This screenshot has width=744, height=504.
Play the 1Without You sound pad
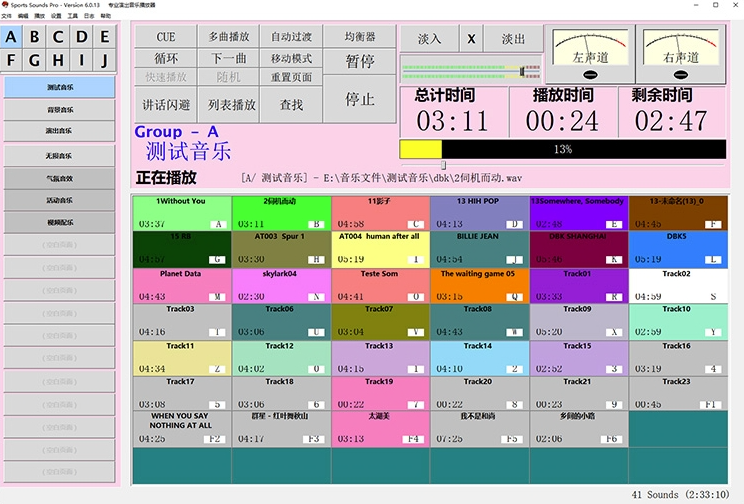(182, 213)
